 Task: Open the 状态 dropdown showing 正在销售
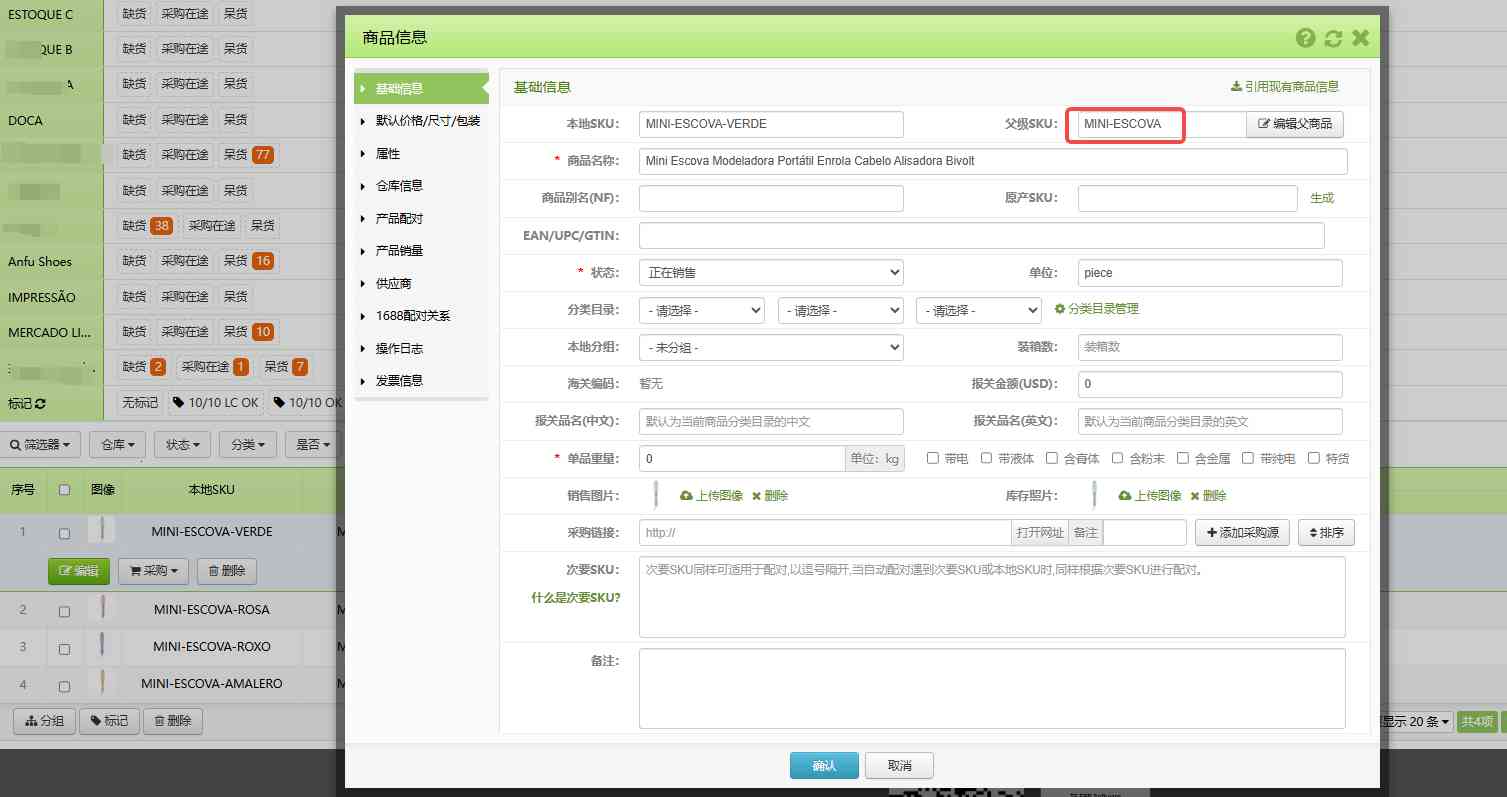coord(770,272)
